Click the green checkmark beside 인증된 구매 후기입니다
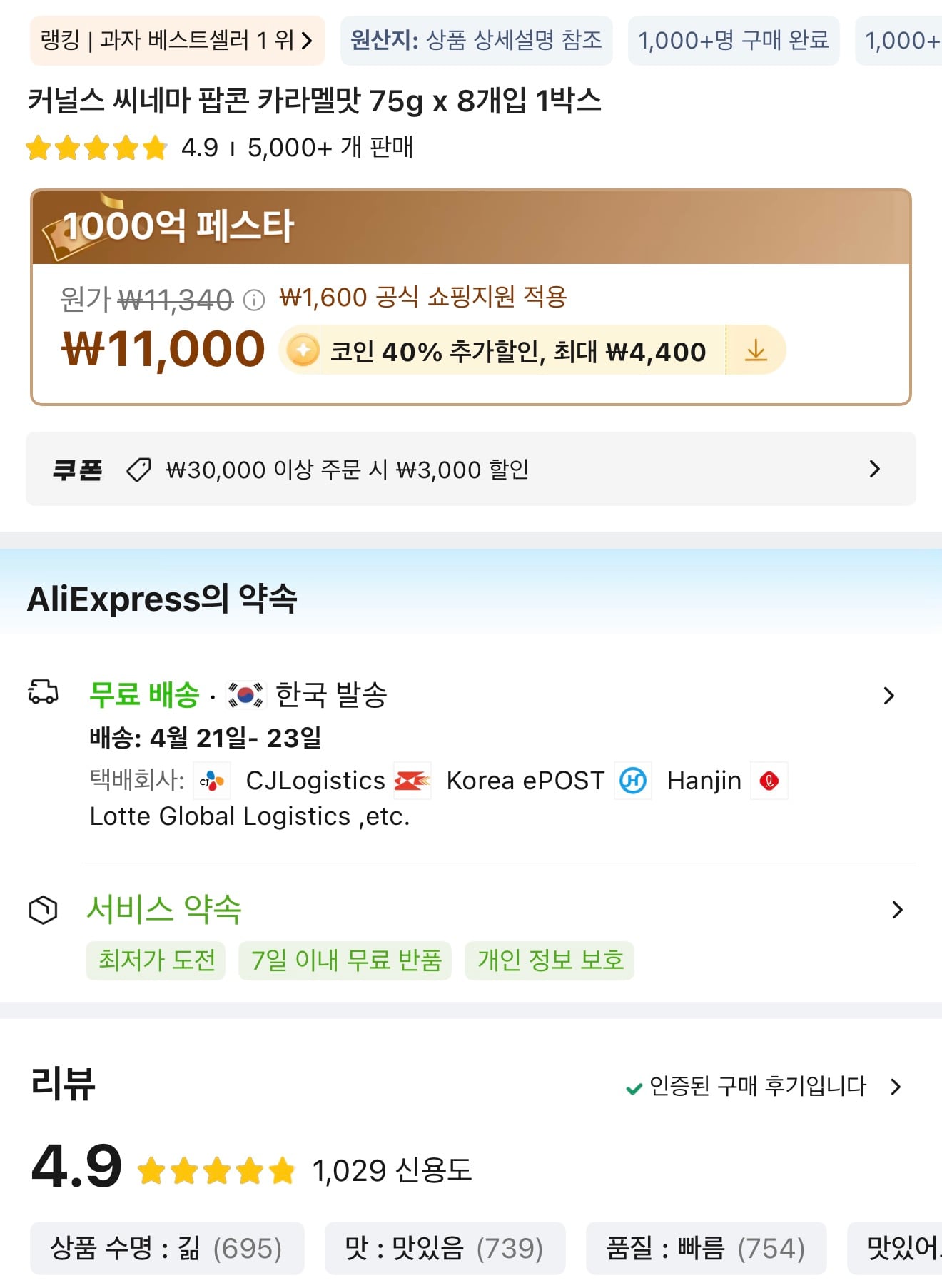Image resolution: width=942 pixels, height=1288 pixels. [x=632, y=1087]
